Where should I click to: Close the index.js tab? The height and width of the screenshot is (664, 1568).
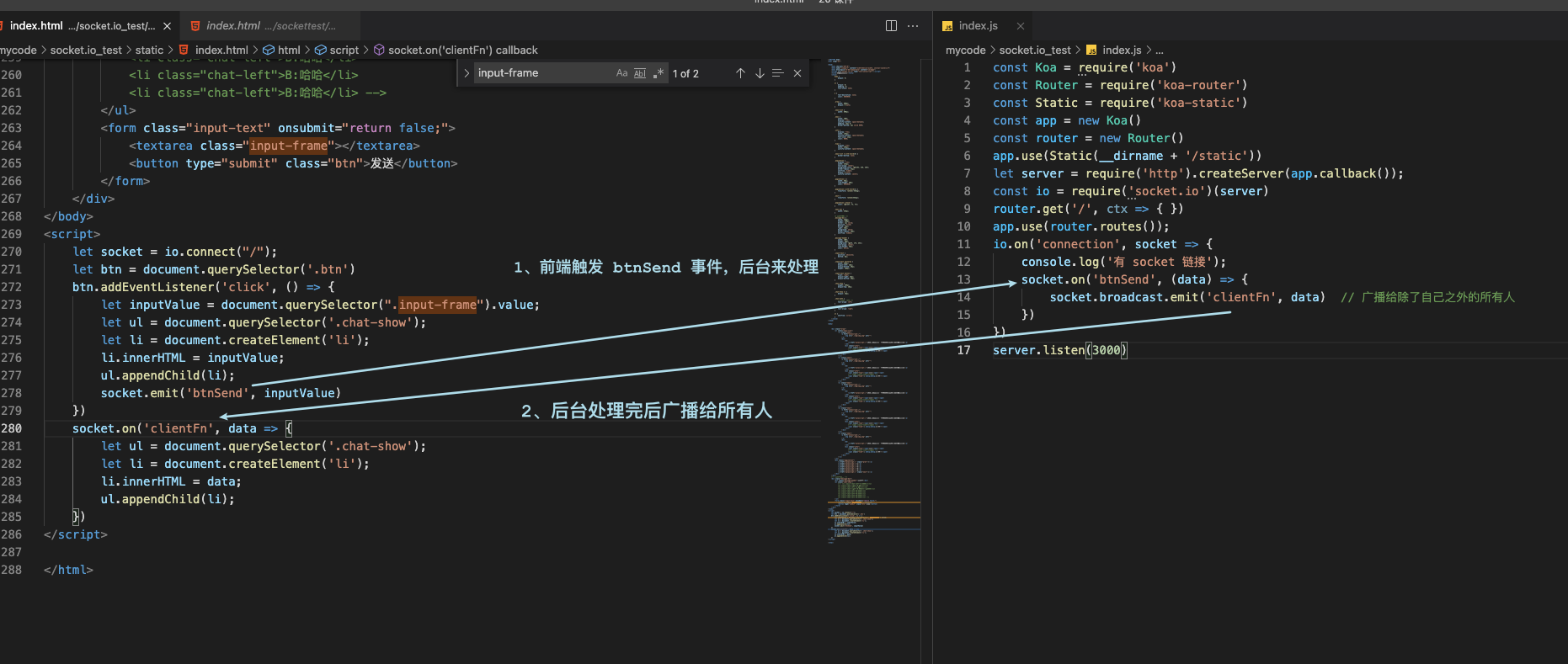[x=1021, y=26]
